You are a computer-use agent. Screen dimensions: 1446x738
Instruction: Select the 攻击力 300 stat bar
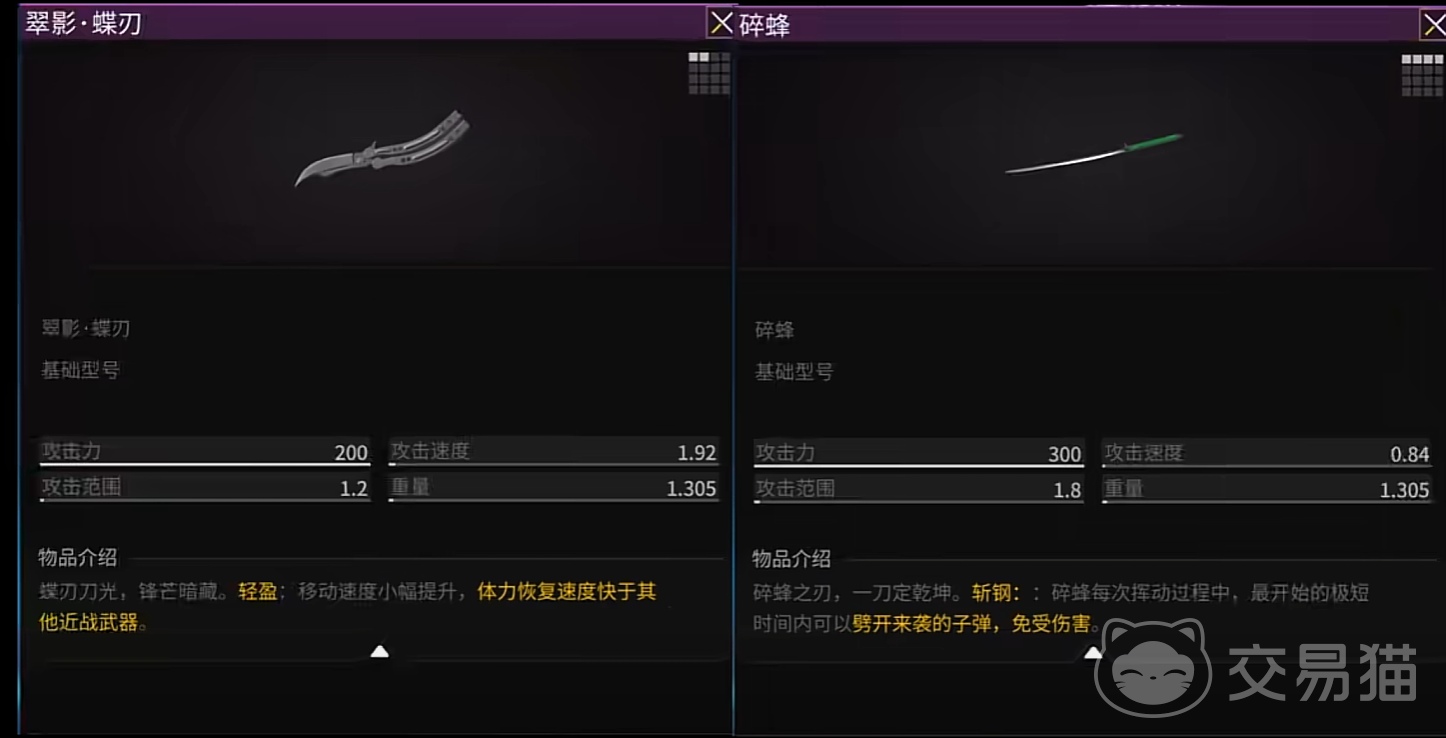click(x=919, y=454)
